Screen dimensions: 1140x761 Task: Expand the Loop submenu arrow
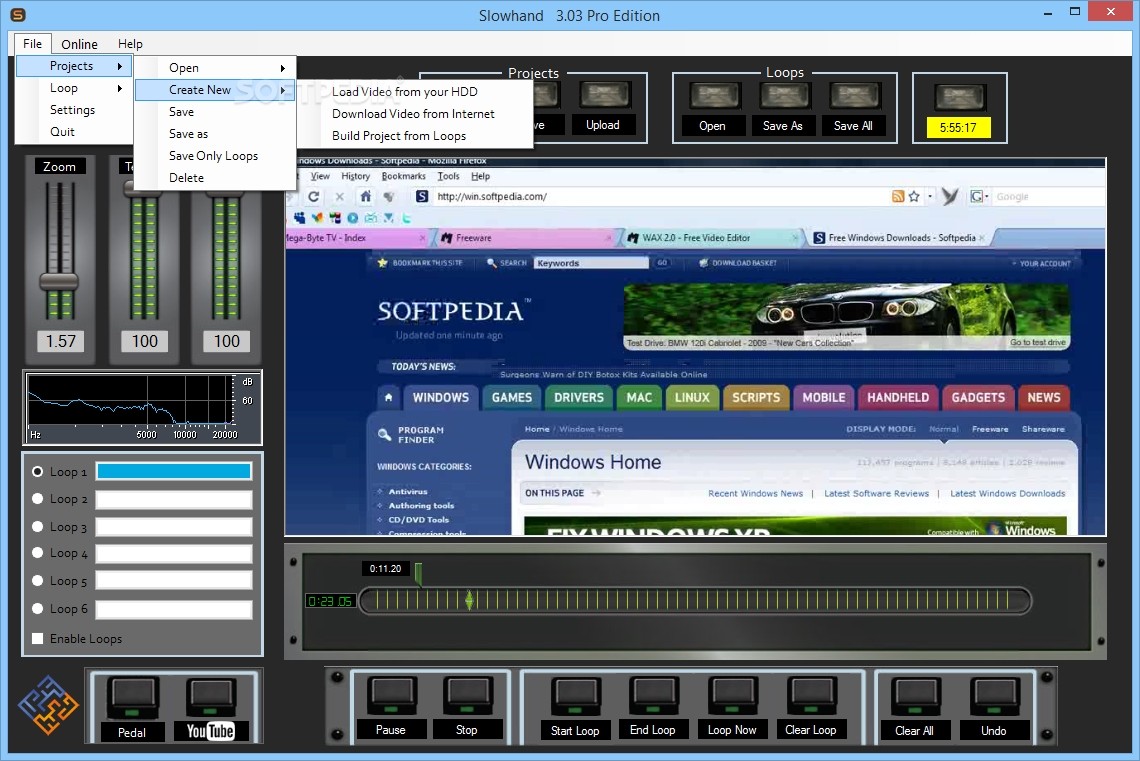(x=120, y=88)
